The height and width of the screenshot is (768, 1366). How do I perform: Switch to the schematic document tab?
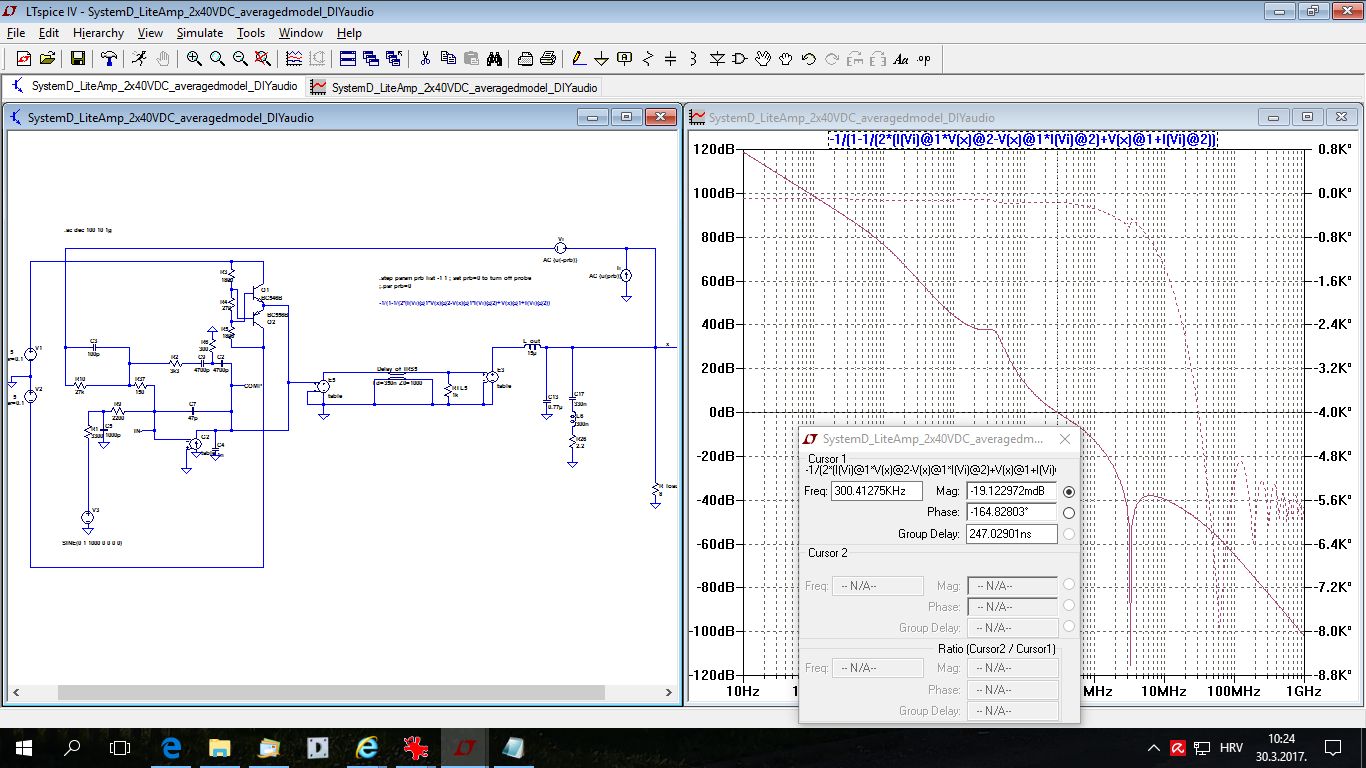pyautogui.click(x=154, y=87)
